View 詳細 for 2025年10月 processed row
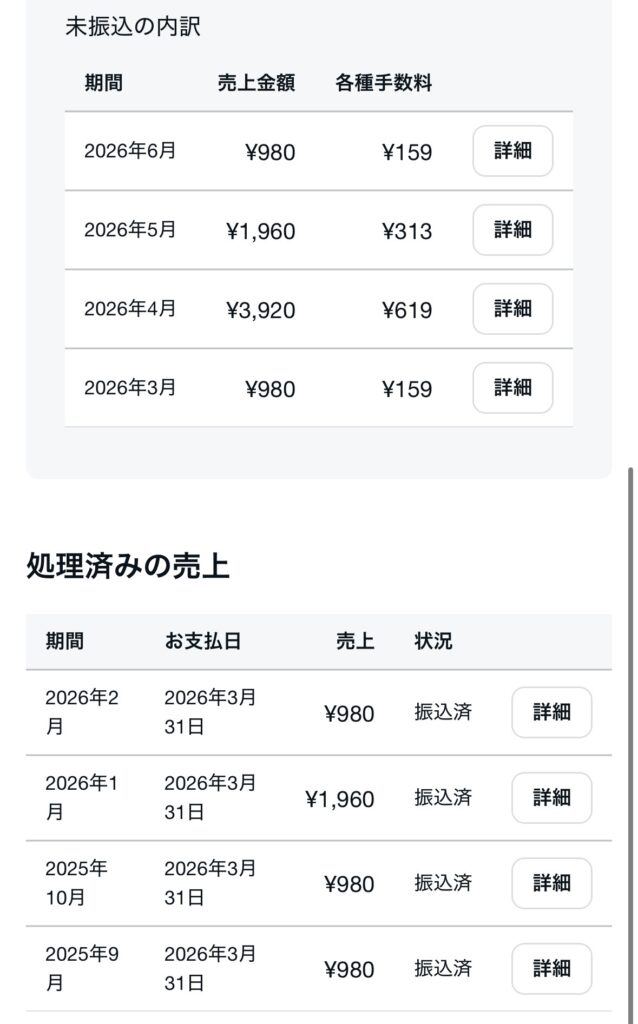Image resolution: width=638 pixels, height=1024 pixels. [552, 884]
